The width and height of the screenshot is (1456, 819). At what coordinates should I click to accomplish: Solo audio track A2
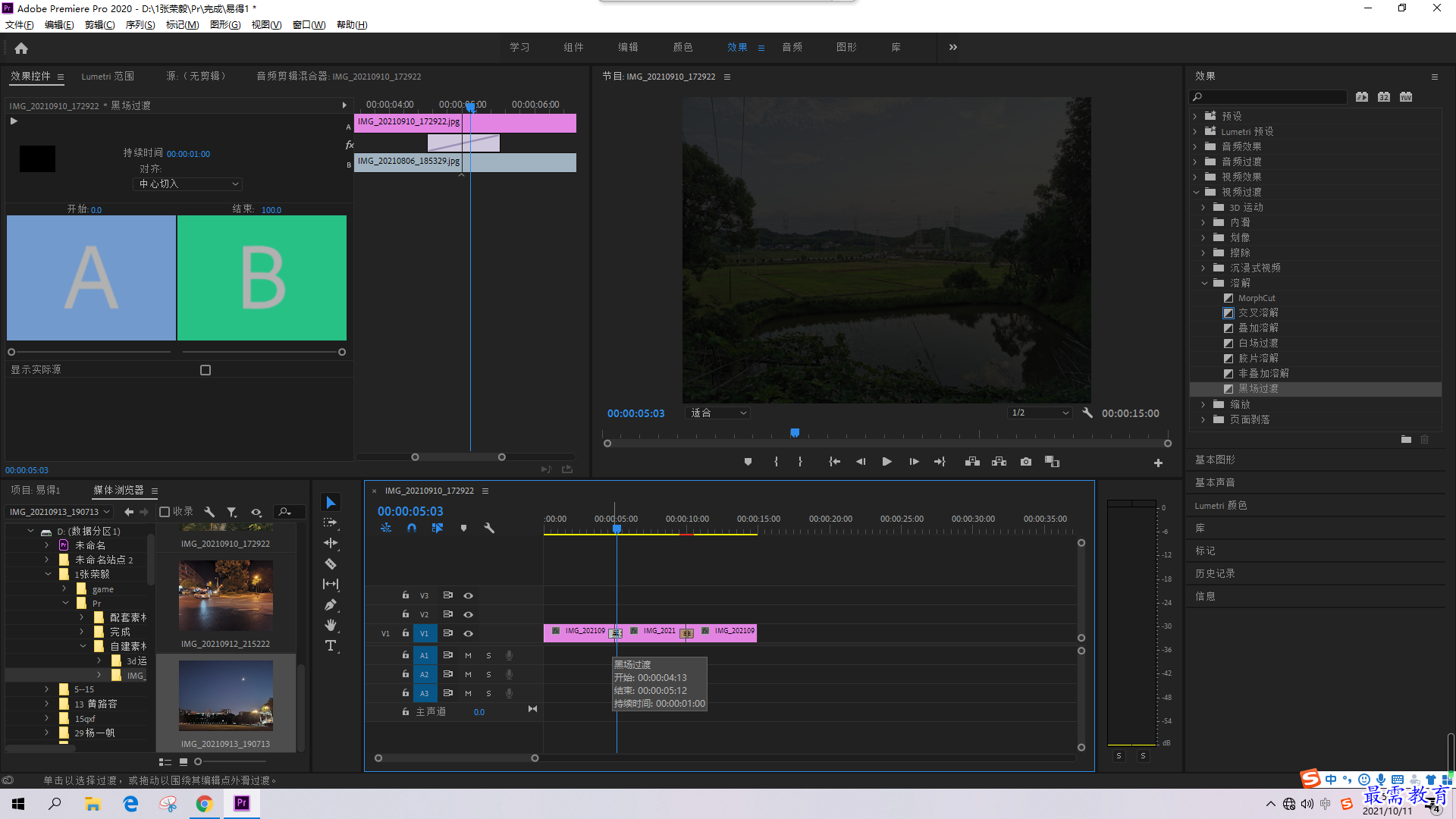pos(488,675)
